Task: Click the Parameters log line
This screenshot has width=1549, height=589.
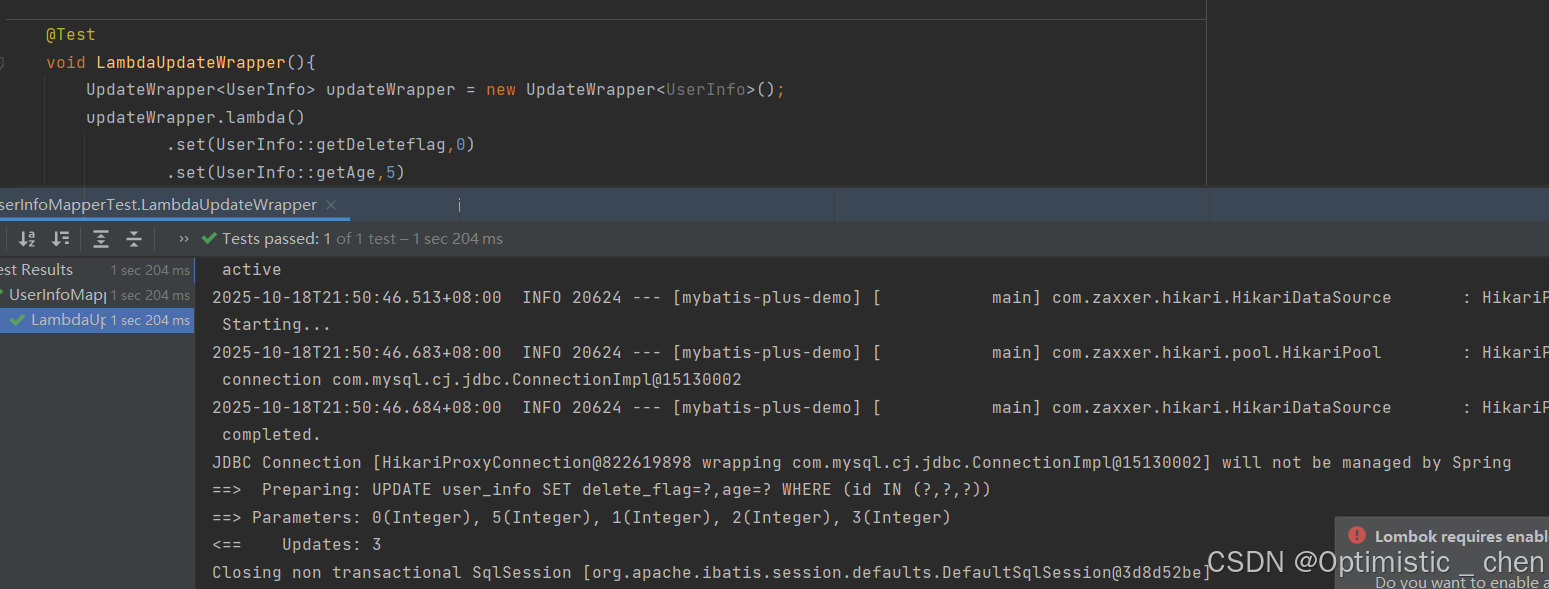Action: [582, 518]
